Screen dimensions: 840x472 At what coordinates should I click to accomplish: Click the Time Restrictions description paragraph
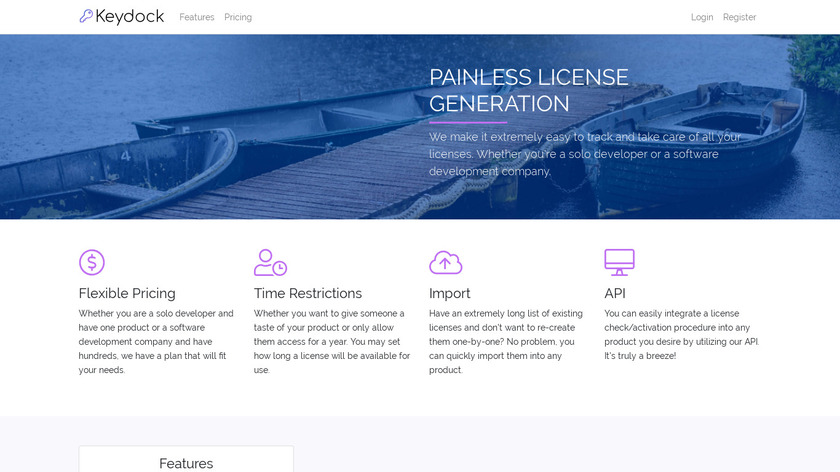(x=332, y=342)
